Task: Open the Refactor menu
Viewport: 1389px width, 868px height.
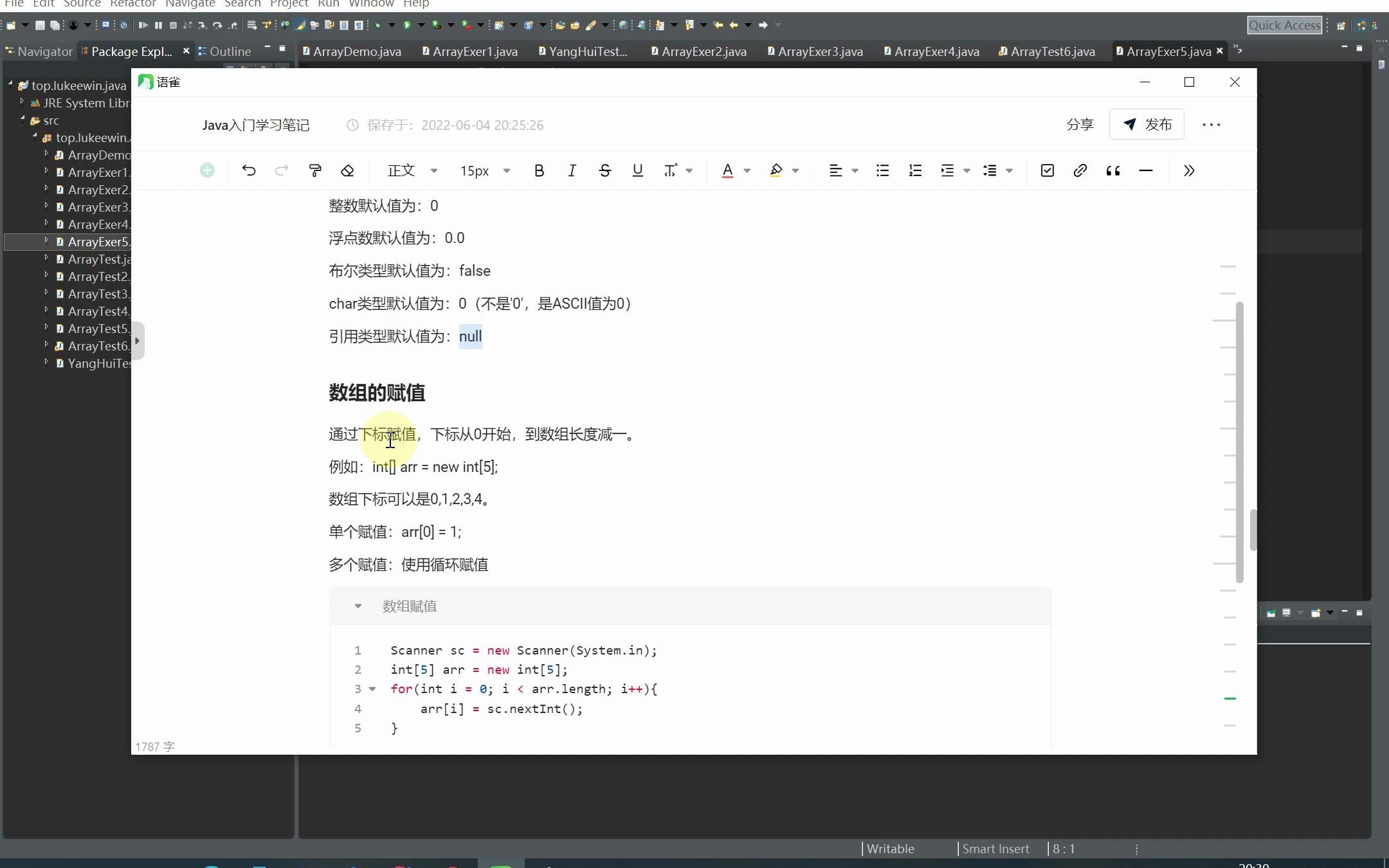Action: click(133, 5)
